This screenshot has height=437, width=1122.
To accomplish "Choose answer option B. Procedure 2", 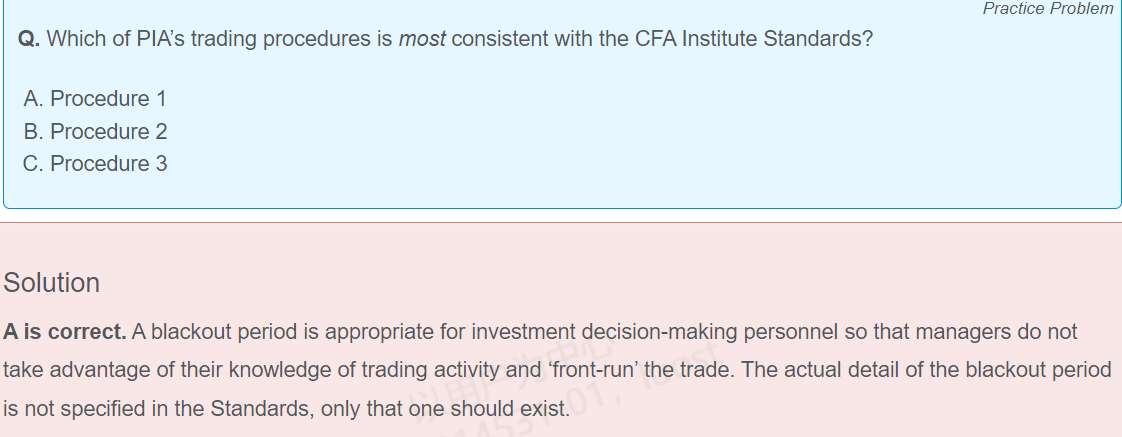I will pos(94,131).
